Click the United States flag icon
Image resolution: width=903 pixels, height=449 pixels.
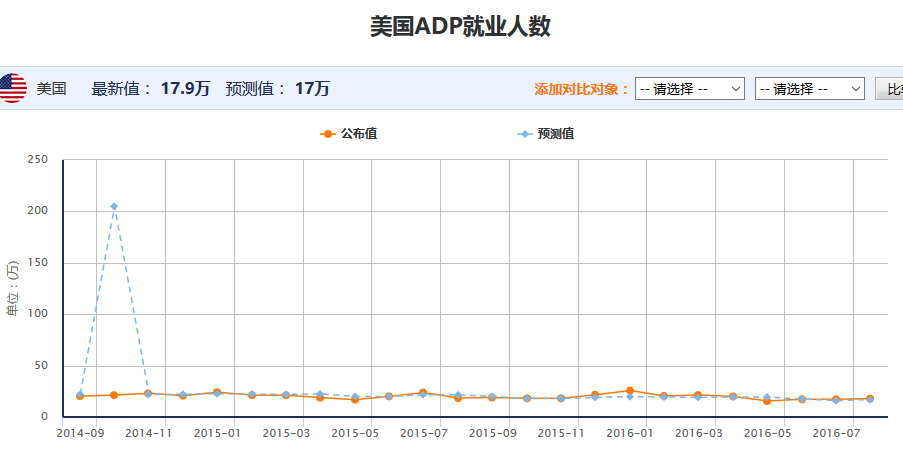pyautogui.click(x=12, y=89)
